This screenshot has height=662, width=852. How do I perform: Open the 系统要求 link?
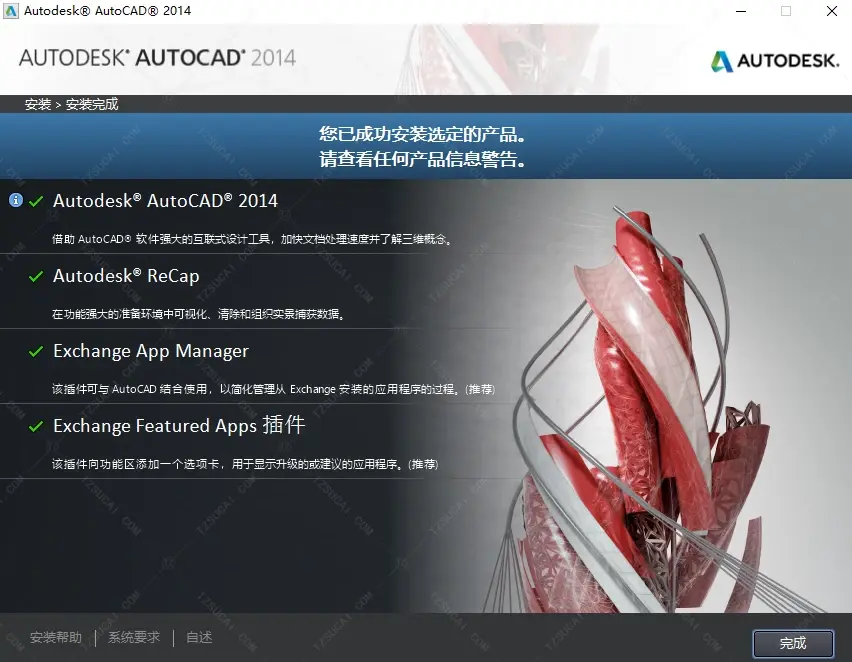pos(134,637)
